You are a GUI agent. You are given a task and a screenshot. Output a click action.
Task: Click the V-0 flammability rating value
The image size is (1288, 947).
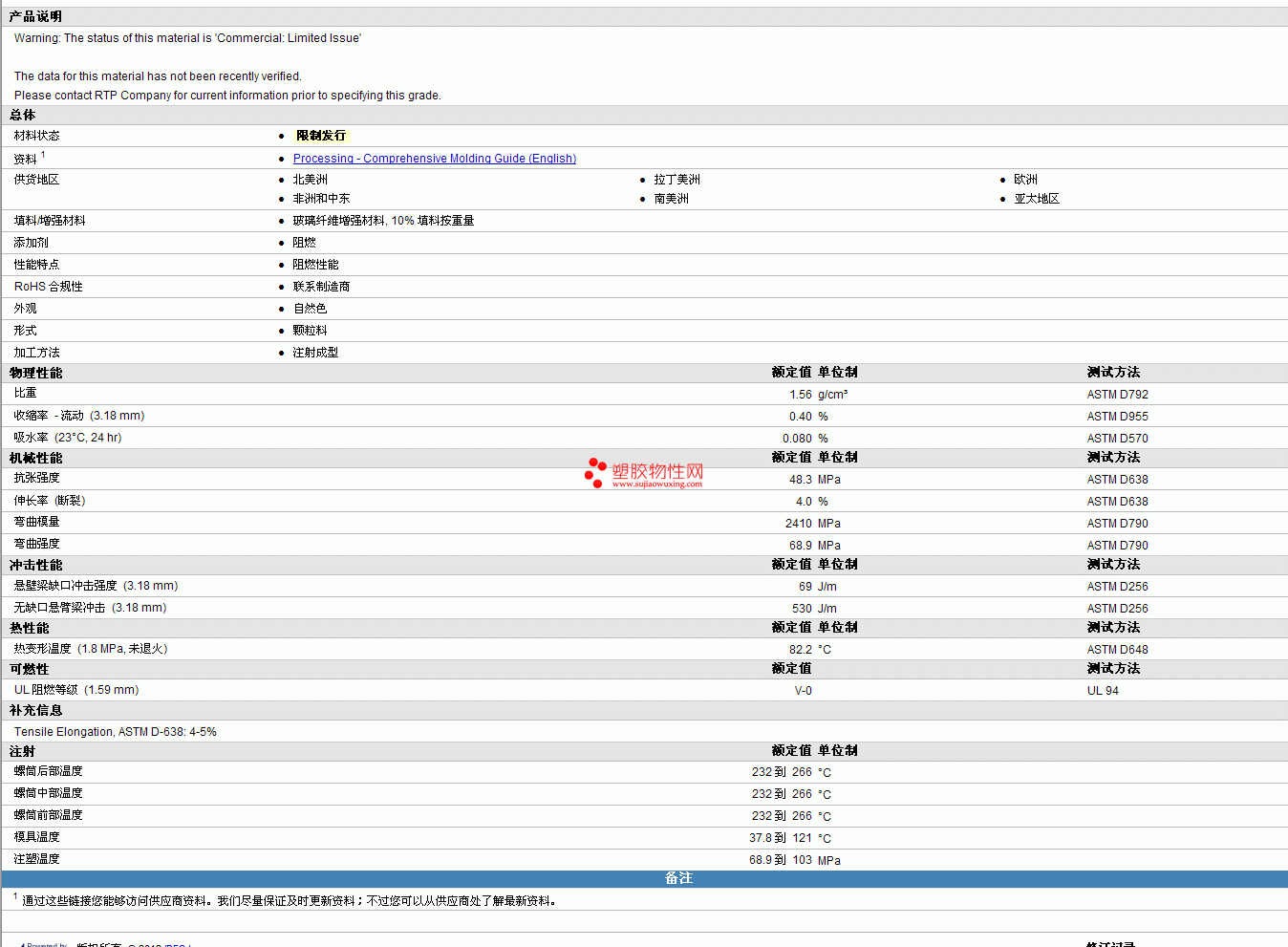pos(803,691)
